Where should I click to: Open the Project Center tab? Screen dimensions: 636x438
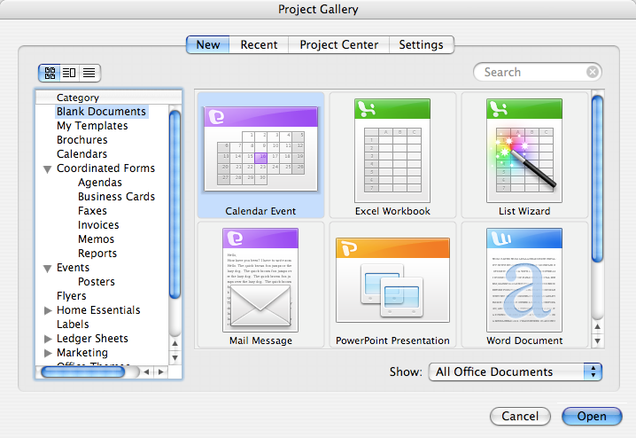[339, 45]
